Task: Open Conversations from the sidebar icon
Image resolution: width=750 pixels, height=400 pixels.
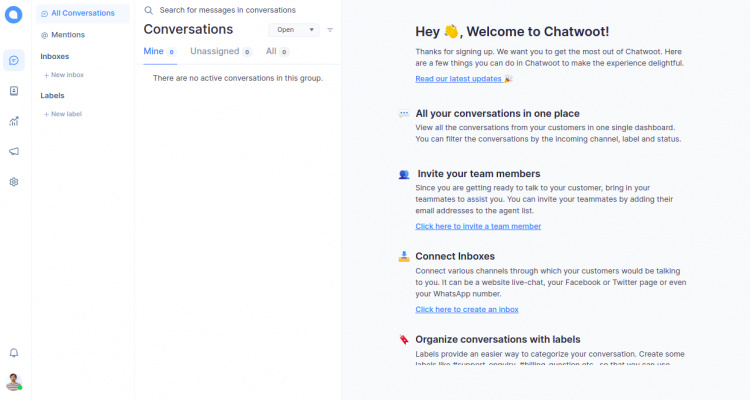Action: (x=14, y=60)
